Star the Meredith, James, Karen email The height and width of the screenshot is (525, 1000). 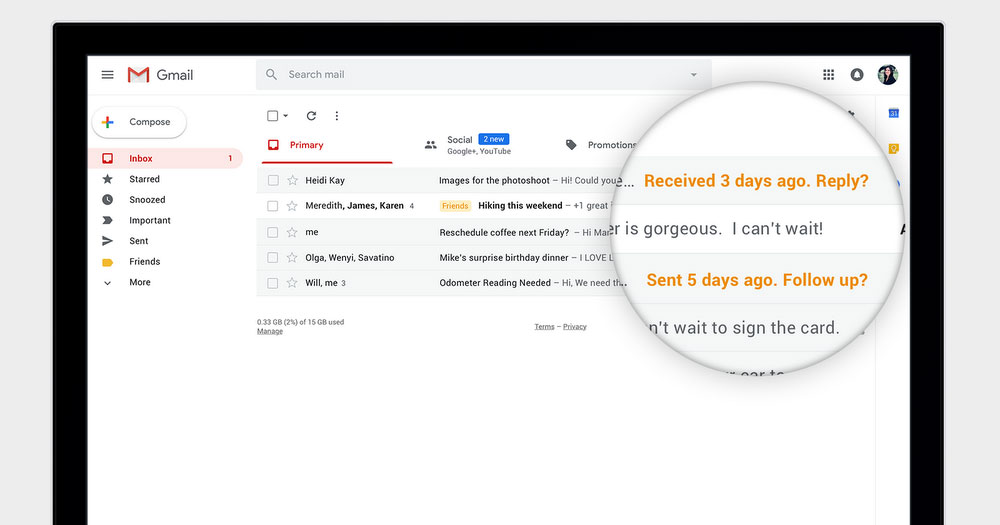[292, 206]
